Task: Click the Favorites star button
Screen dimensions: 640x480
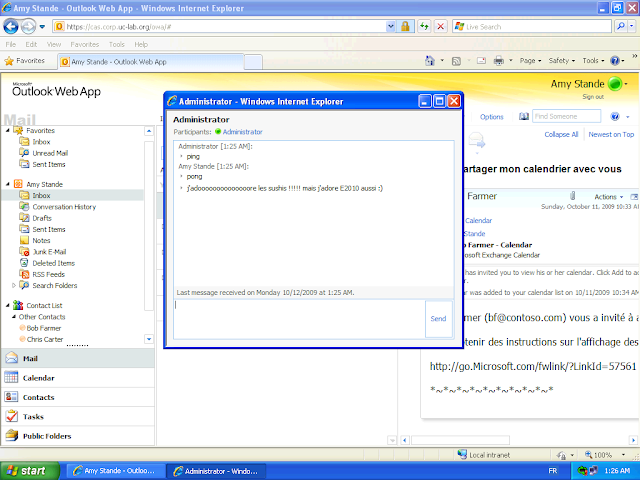Action: click(x=24, y=61)
